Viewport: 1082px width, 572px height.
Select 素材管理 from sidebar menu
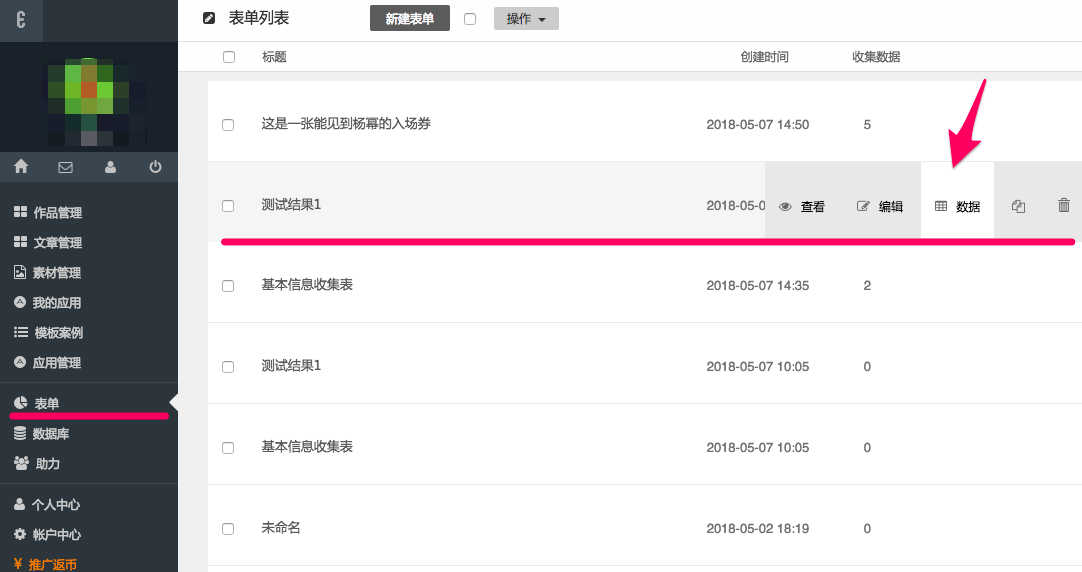click(57, 273)
